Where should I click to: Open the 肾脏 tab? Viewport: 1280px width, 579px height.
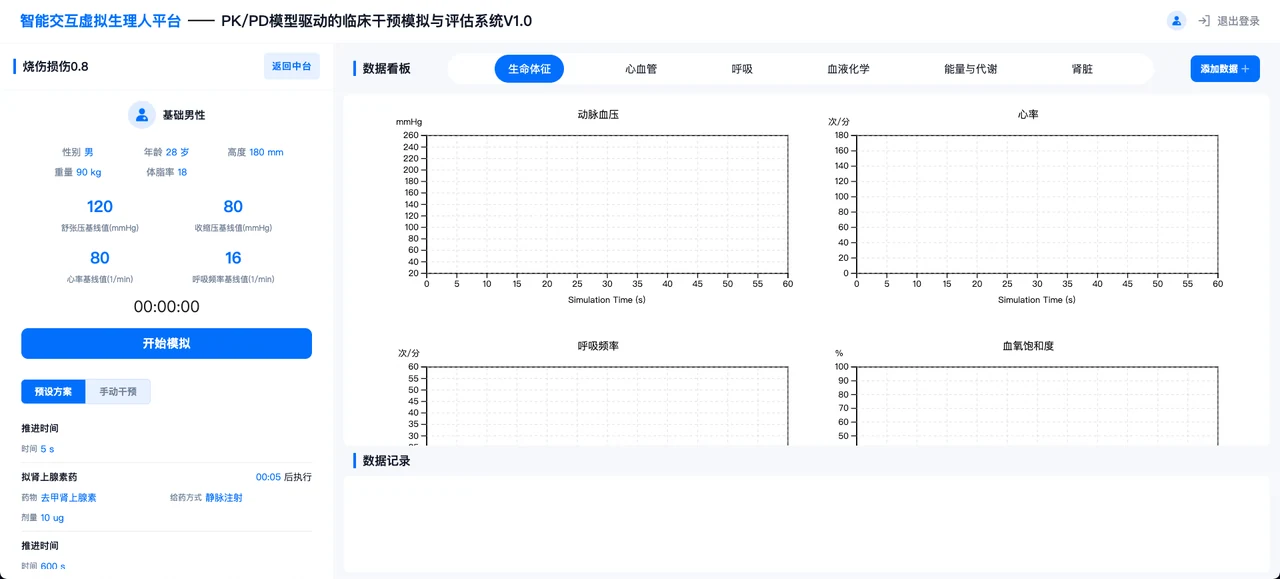coord(1082,69)
